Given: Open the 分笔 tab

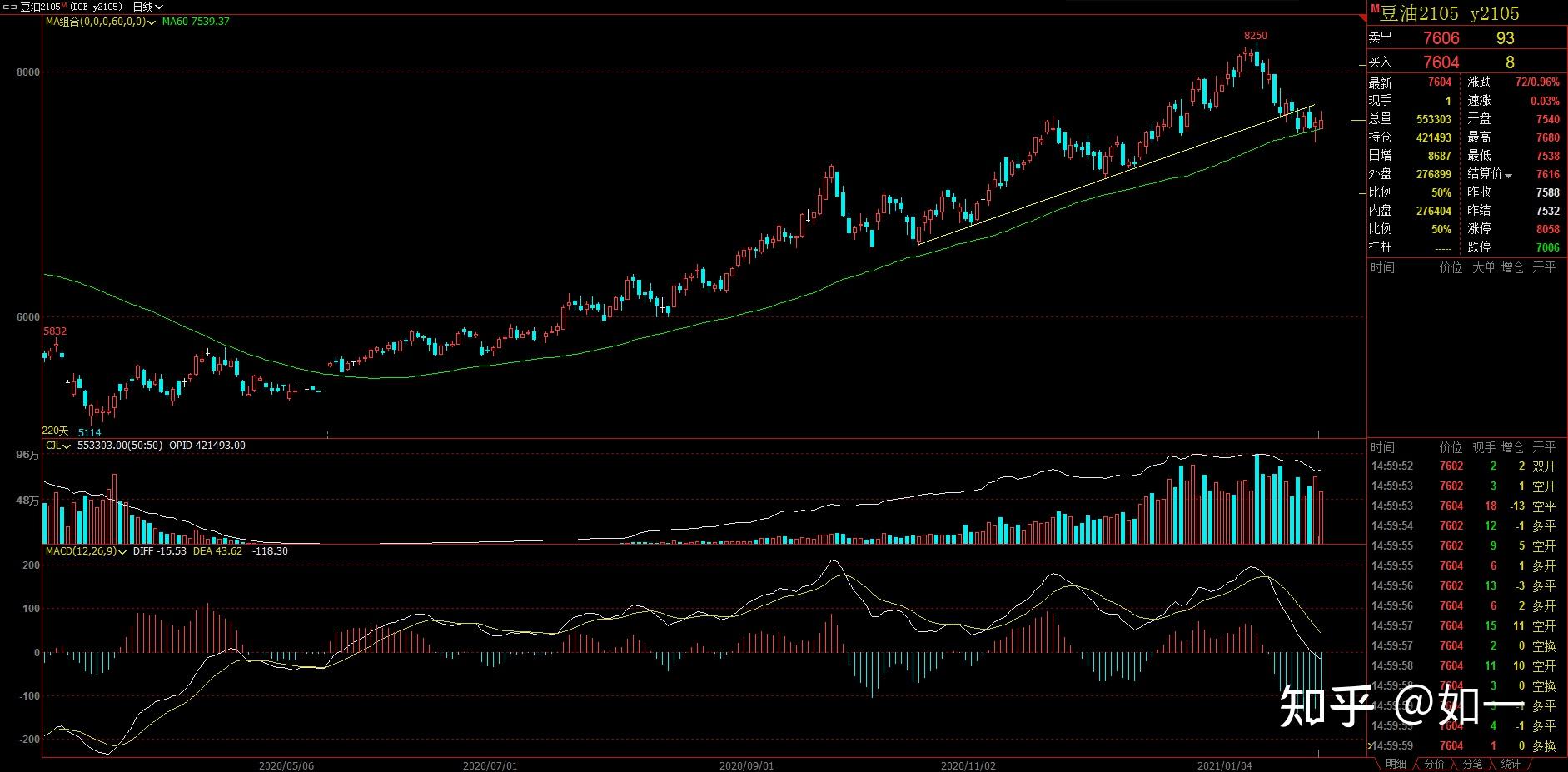Looking at the screenshot, I should [1472, 764].
